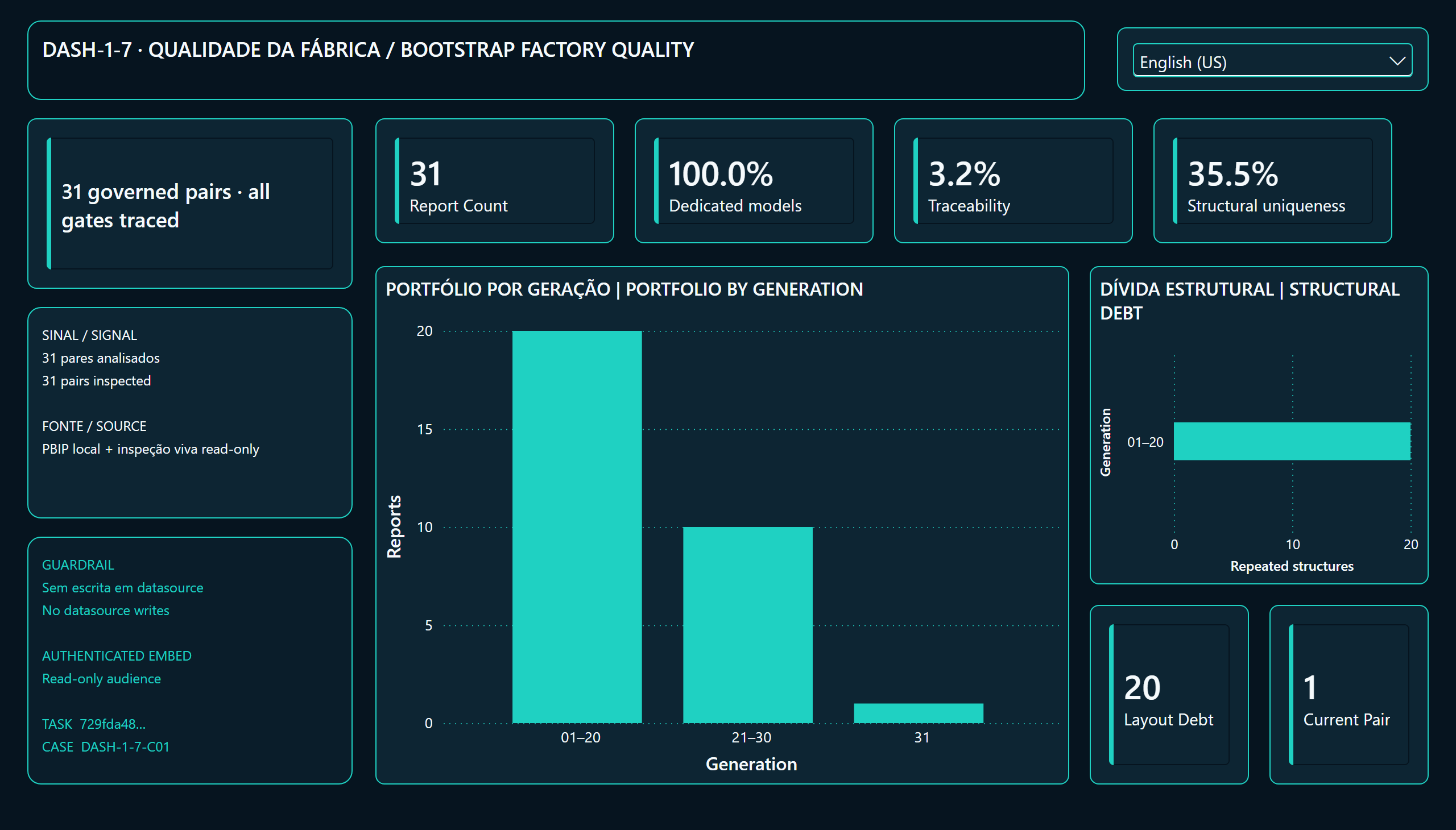Click the Report Count card
Viewport: 1456px width, 830px height.
494,181
